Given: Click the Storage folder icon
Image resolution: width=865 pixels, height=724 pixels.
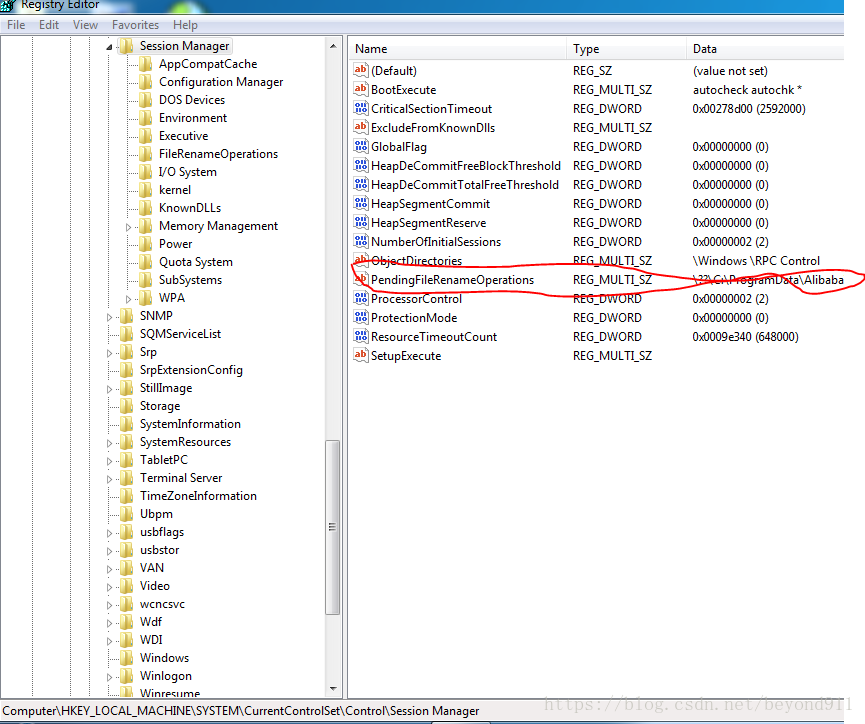Looking at the screenshot, I should pos(126,406).
